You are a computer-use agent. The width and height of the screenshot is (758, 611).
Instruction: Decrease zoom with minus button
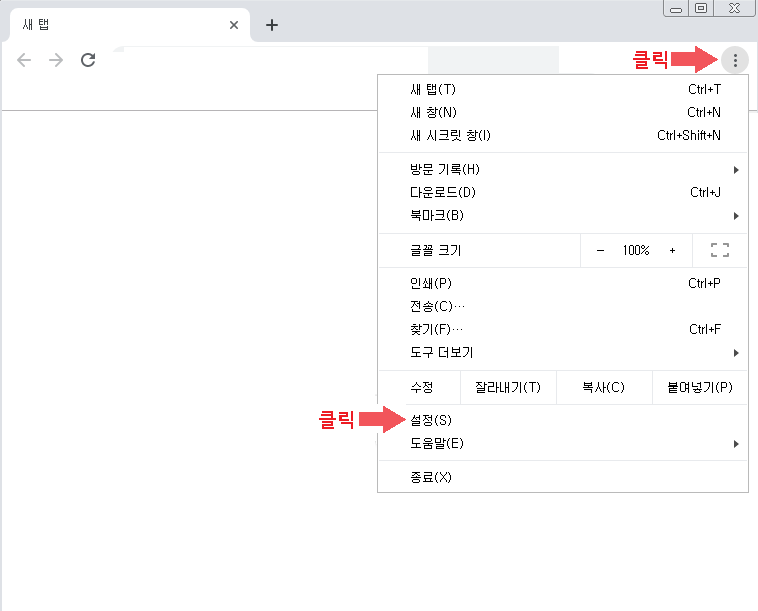(x=600, y=251)
